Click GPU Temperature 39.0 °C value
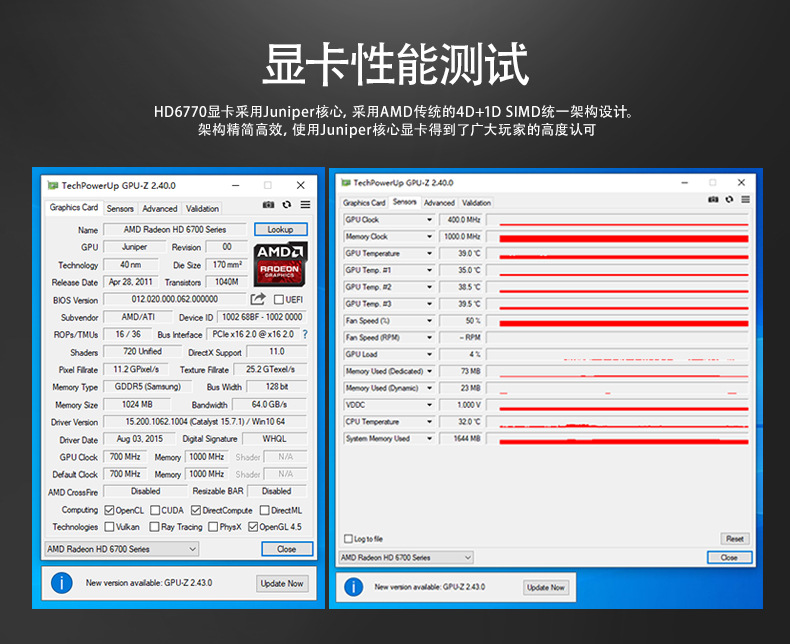This screenshot has height=644, width=790. click(x=461, y=253)
